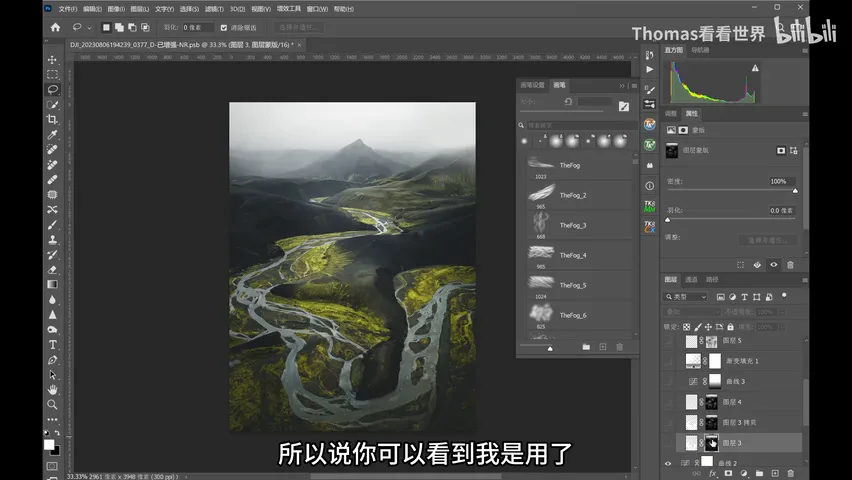Add layer style via fx icon
This screenshot has height=480, width=852.
tap(712, 473)
